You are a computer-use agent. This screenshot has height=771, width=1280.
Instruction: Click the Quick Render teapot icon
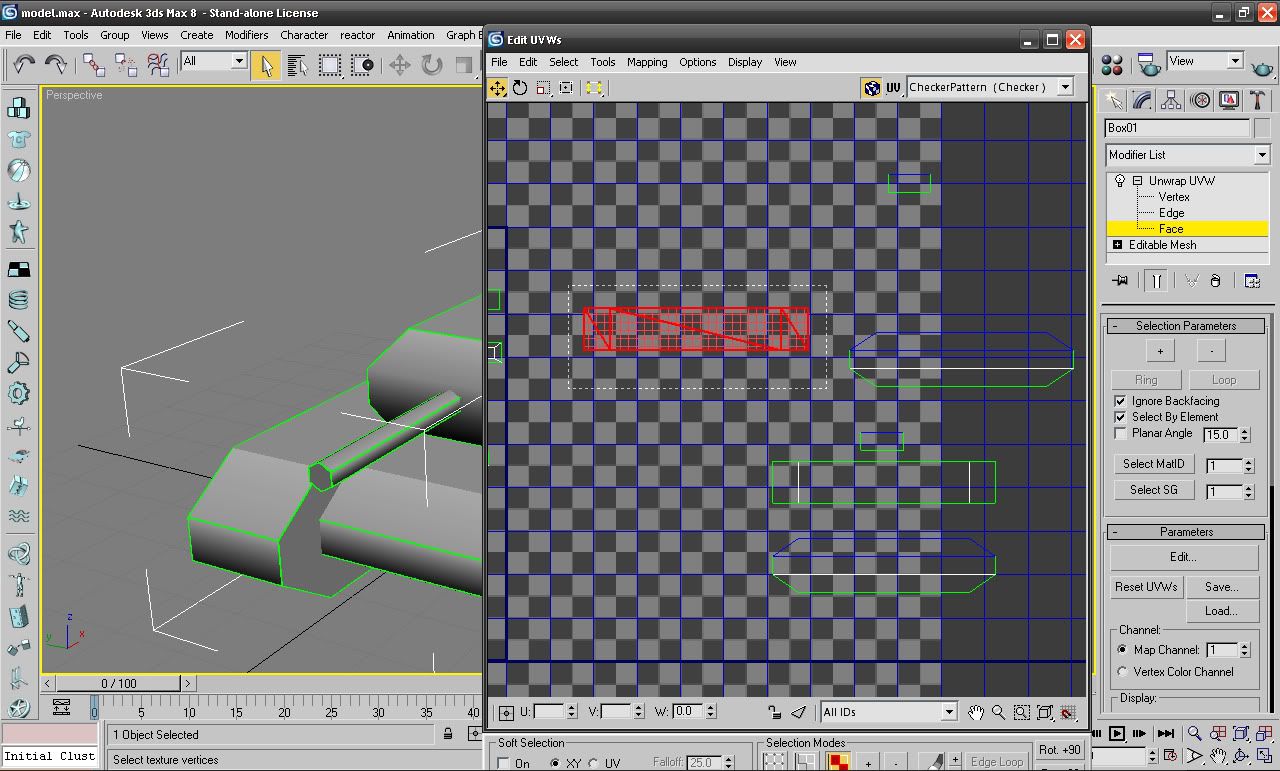[1262, 68]
